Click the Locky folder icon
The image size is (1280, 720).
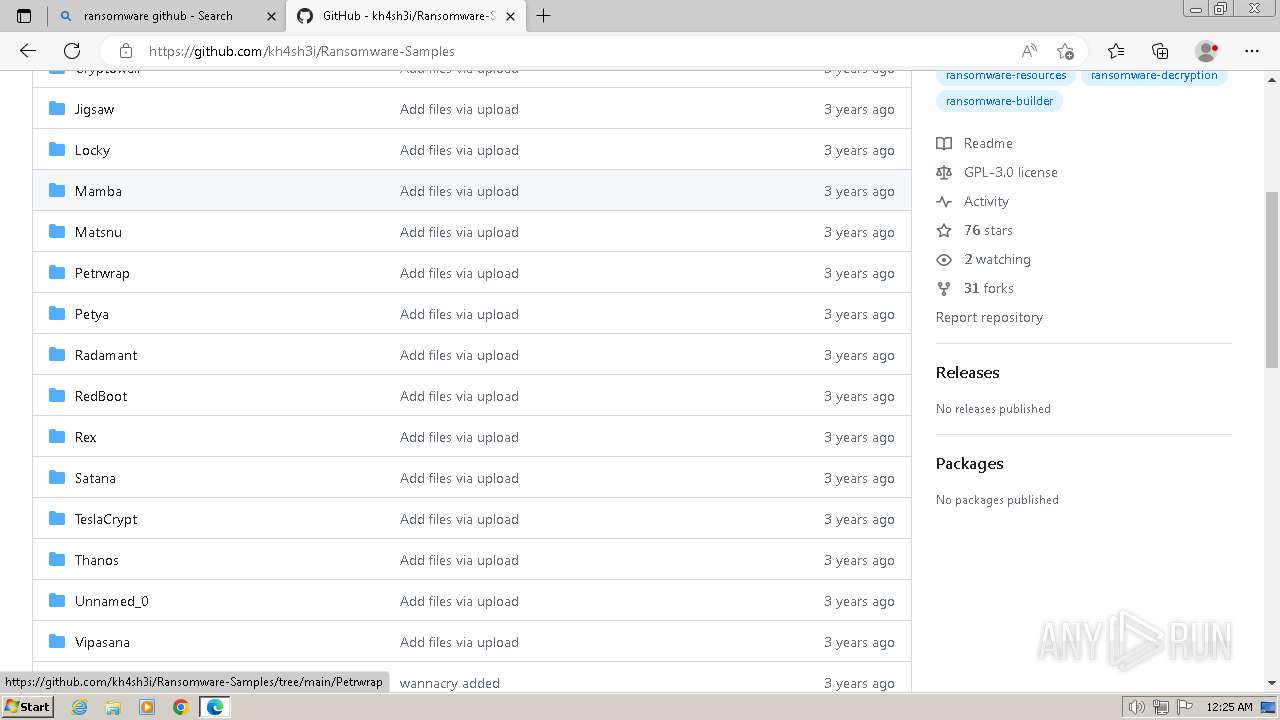click(57, 149)
